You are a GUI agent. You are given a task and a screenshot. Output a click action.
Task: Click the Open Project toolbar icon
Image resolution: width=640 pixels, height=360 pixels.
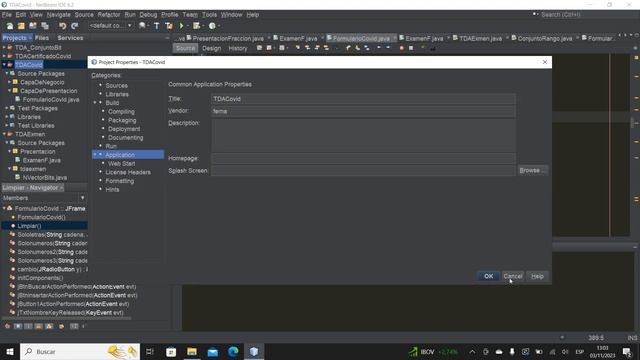pyautogui.click(x=33, y=26)
